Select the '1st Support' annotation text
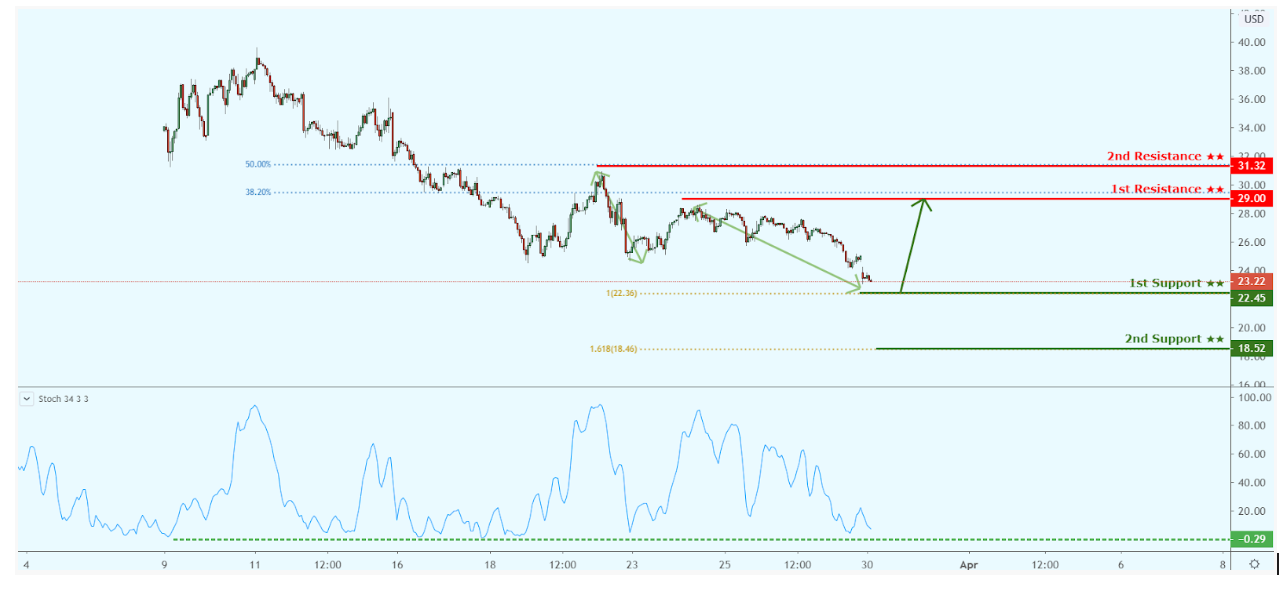The image size is (1279, 589). coord(1176,283)
